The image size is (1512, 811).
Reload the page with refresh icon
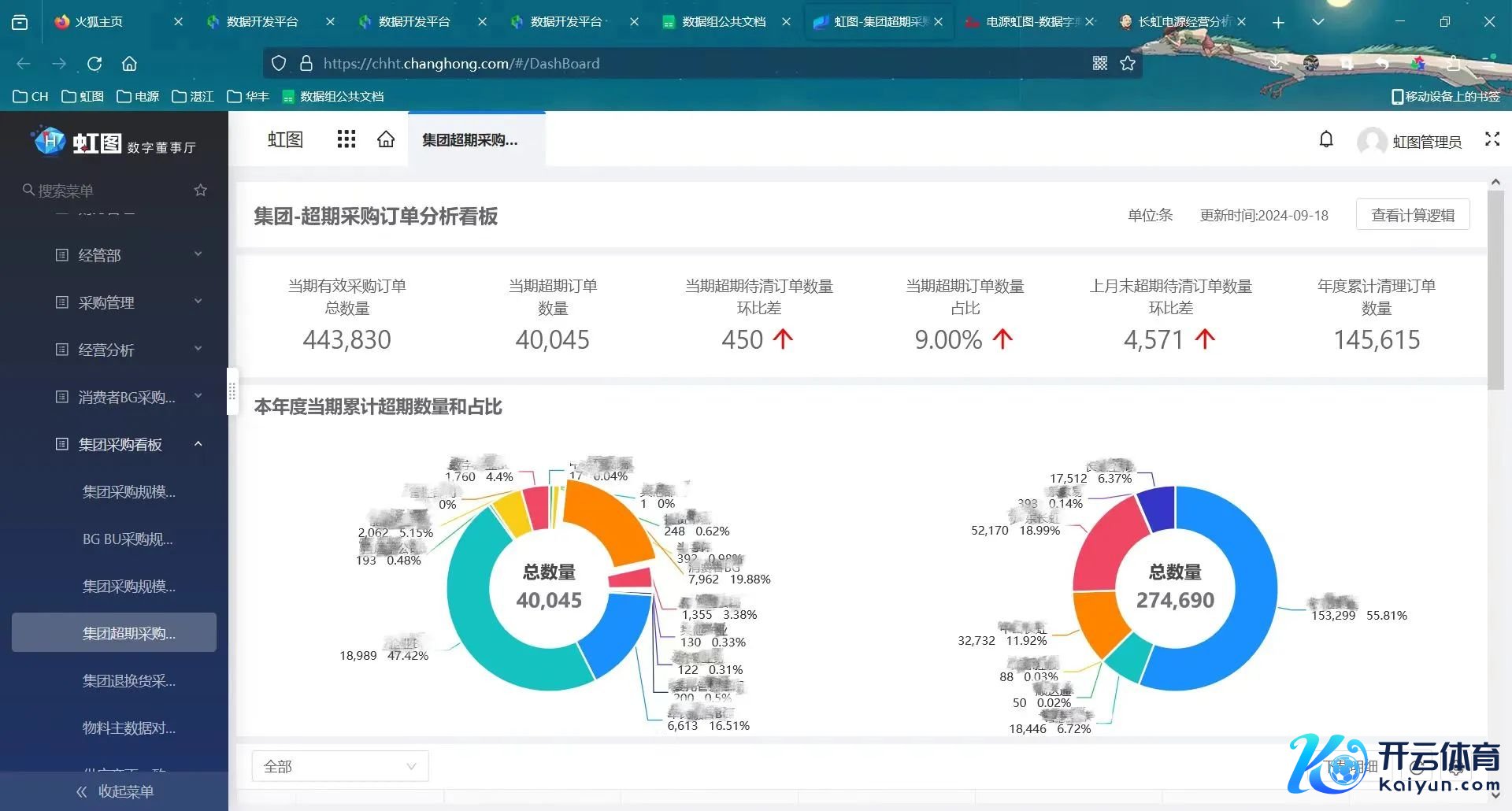tap(94, 63)
